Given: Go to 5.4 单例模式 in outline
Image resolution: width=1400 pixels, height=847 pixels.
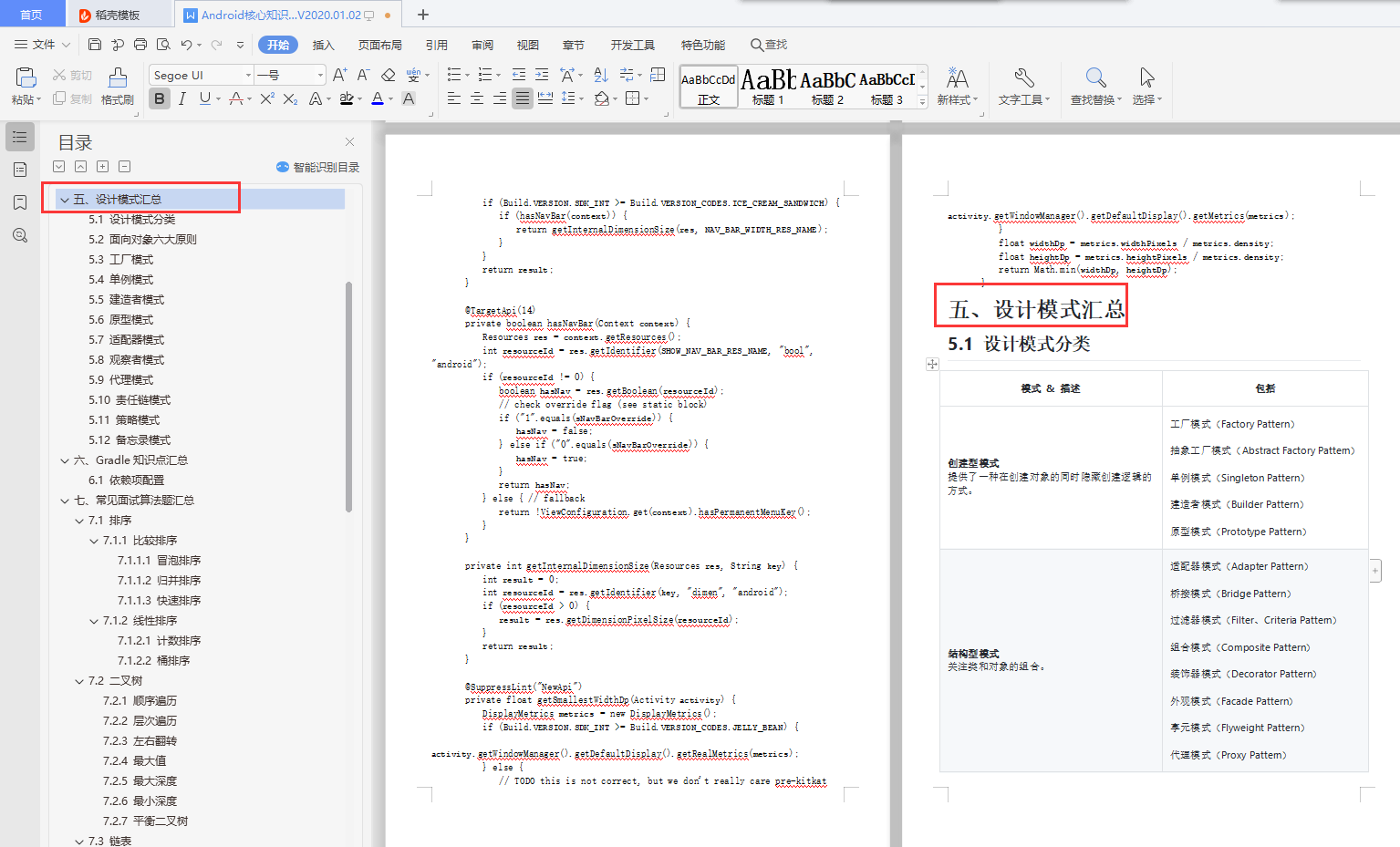Looking at the screenshot, I should point(120,280).
